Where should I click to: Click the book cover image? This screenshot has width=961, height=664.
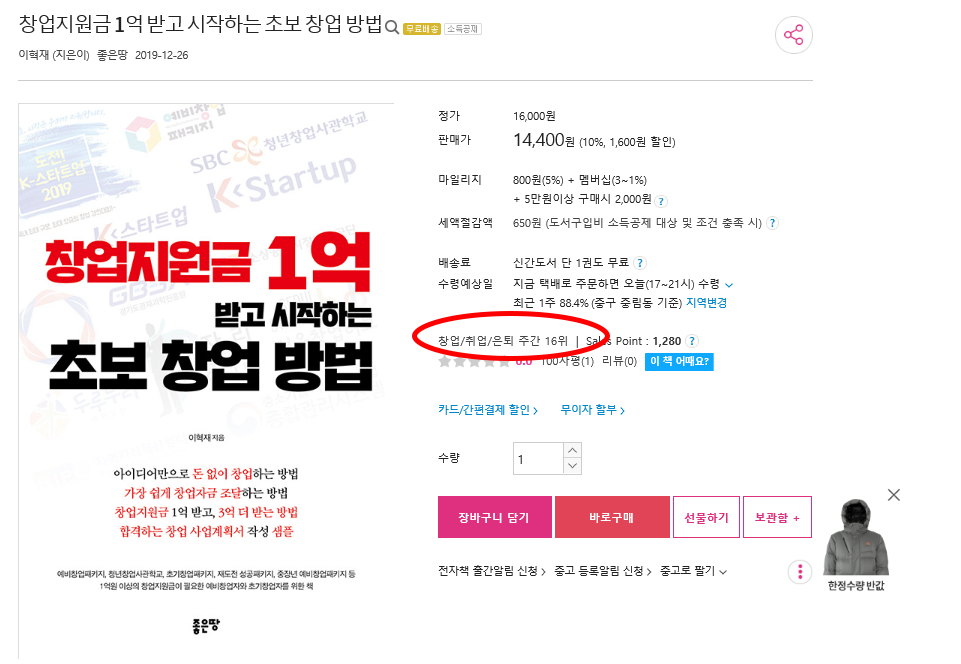pyautogui.click(x=206, y=380)
